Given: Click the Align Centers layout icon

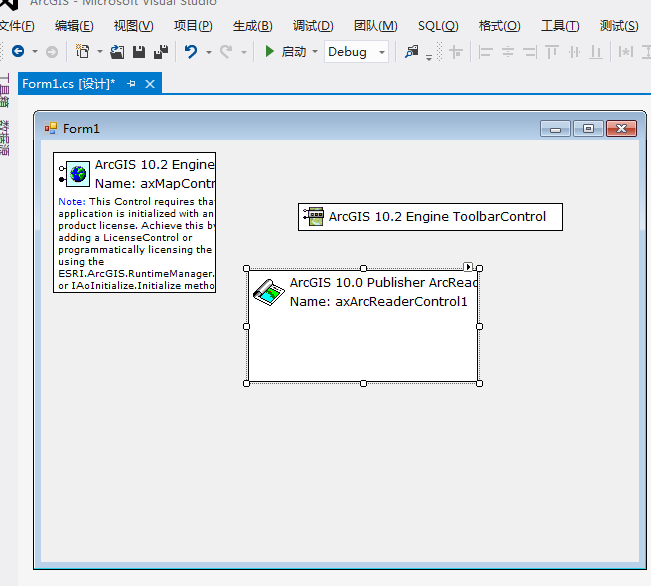Looking at the screenshot, I should 508,52.
